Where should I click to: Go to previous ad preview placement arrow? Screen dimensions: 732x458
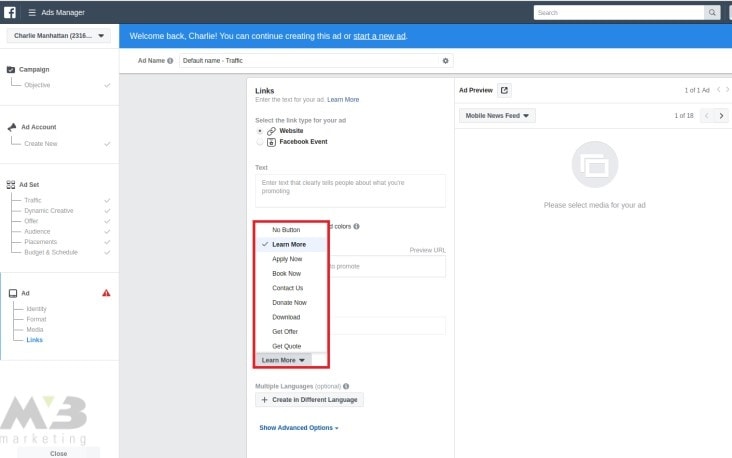pos(707,116)
